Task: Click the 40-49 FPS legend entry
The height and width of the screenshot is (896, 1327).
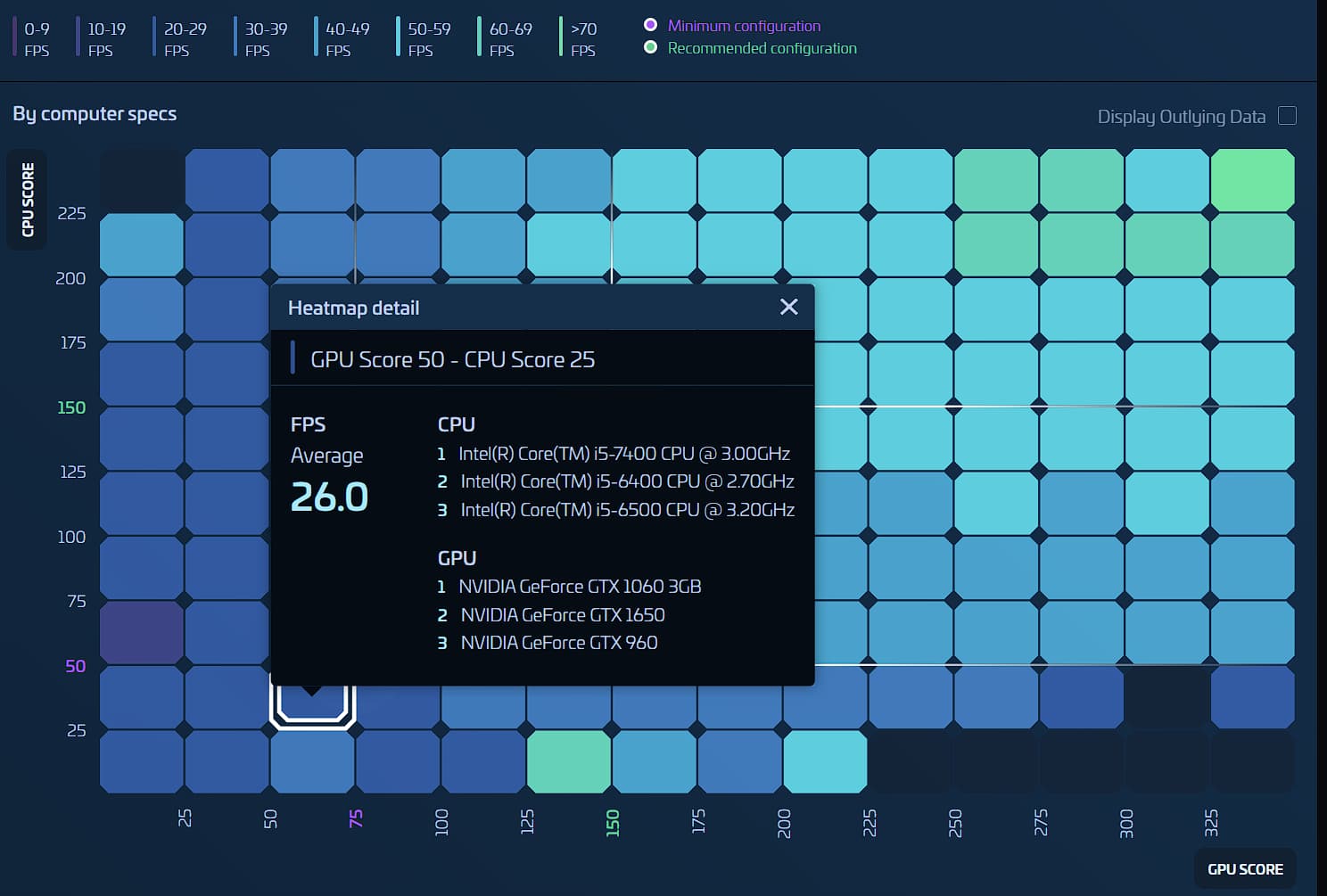Action: click(343, 39)
